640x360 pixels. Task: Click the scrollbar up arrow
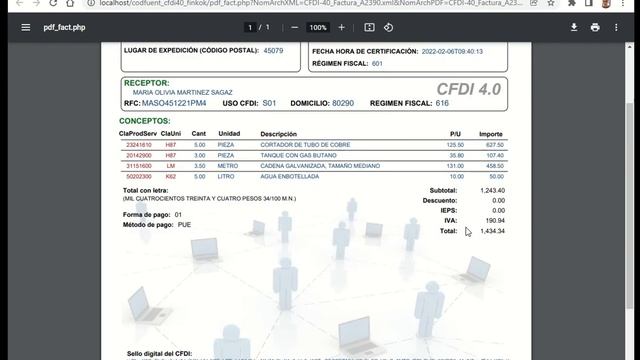[630, 47]
